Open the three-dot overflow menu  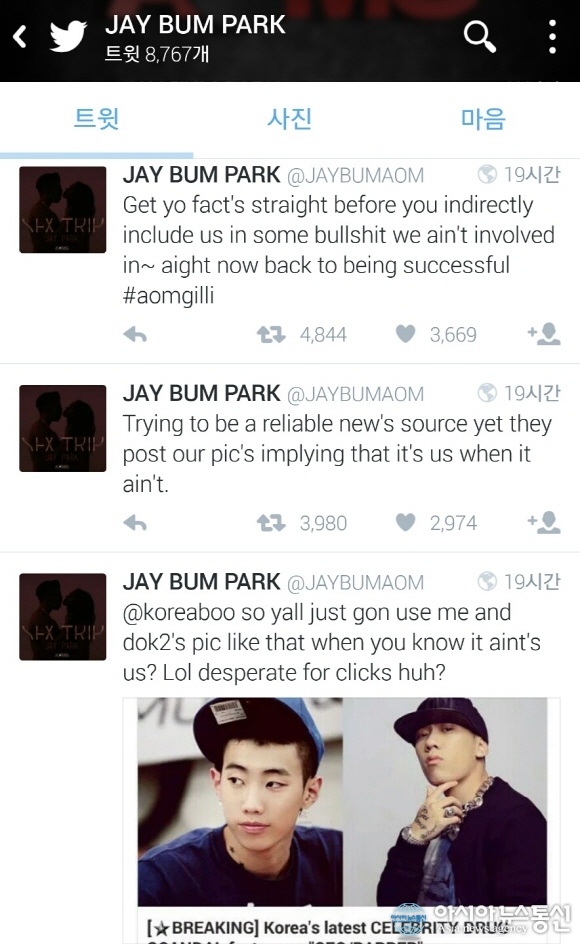[x=552, y=37]
